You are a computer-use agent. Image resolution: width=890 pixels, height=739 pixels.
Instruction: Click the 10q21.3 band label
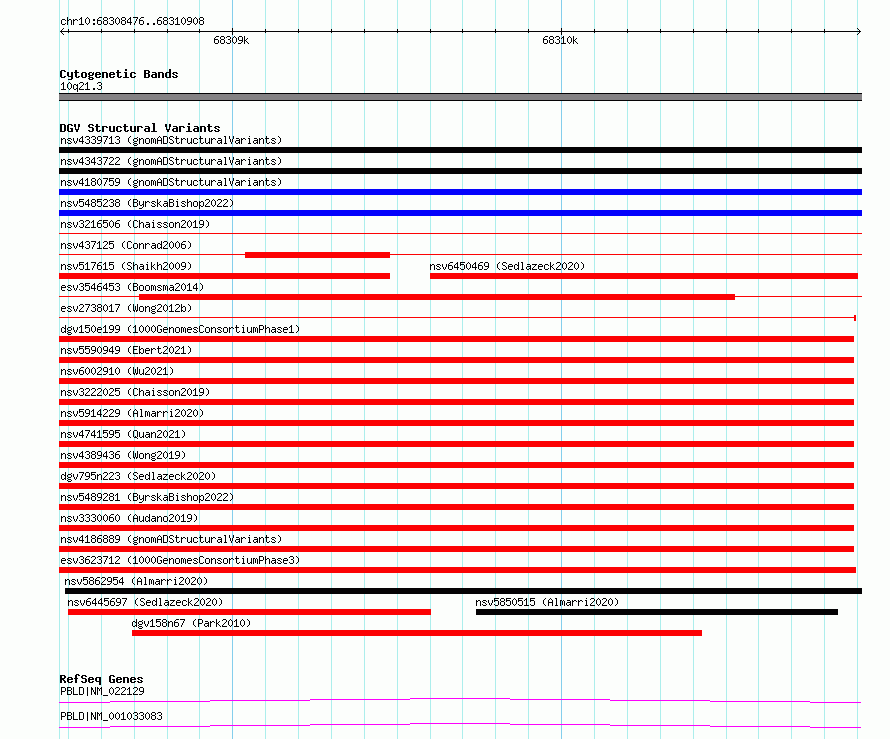coord(81,86)
